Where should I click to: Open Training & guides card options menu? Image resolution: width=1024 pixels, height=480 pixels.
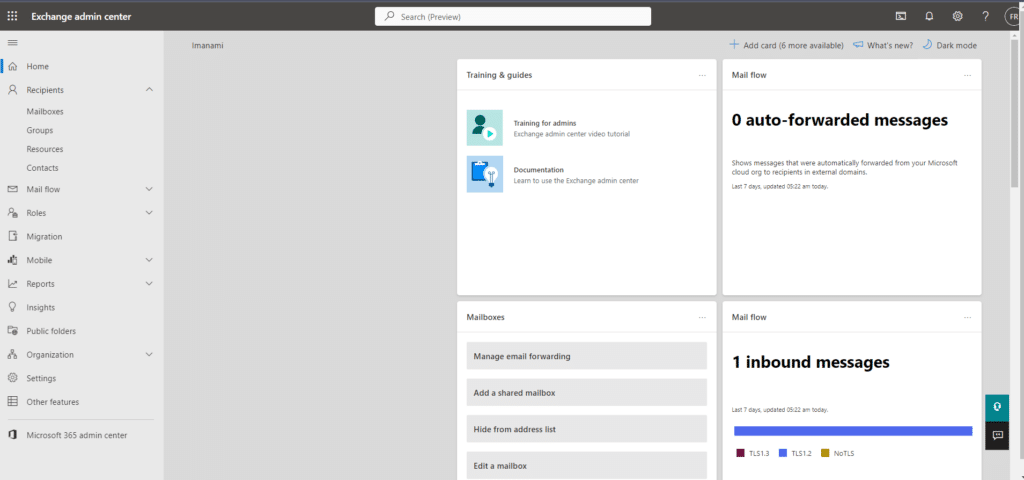702,75
